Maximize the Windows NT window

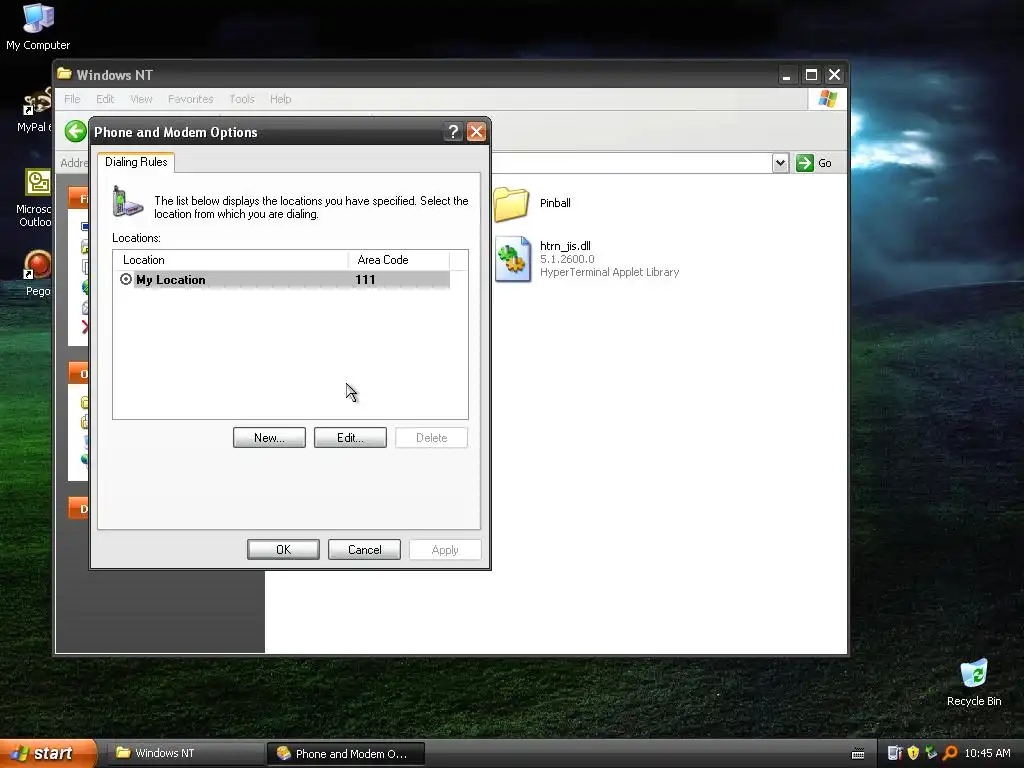click(x=811, y=75)
